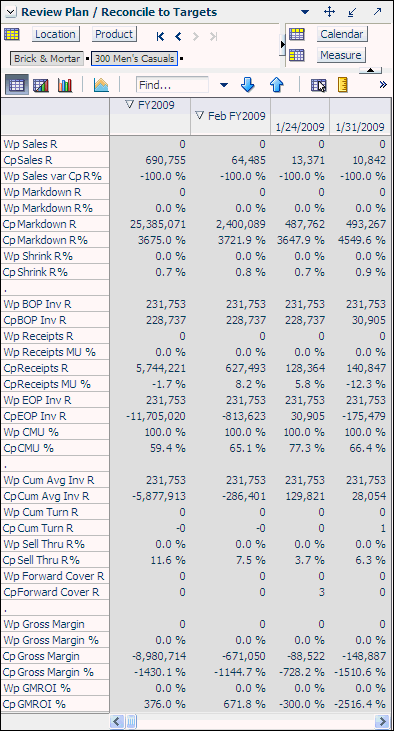The height and width of the screenshot is (731, 394).
Task: Switch to grid table view icon
Action: (16, 85)
